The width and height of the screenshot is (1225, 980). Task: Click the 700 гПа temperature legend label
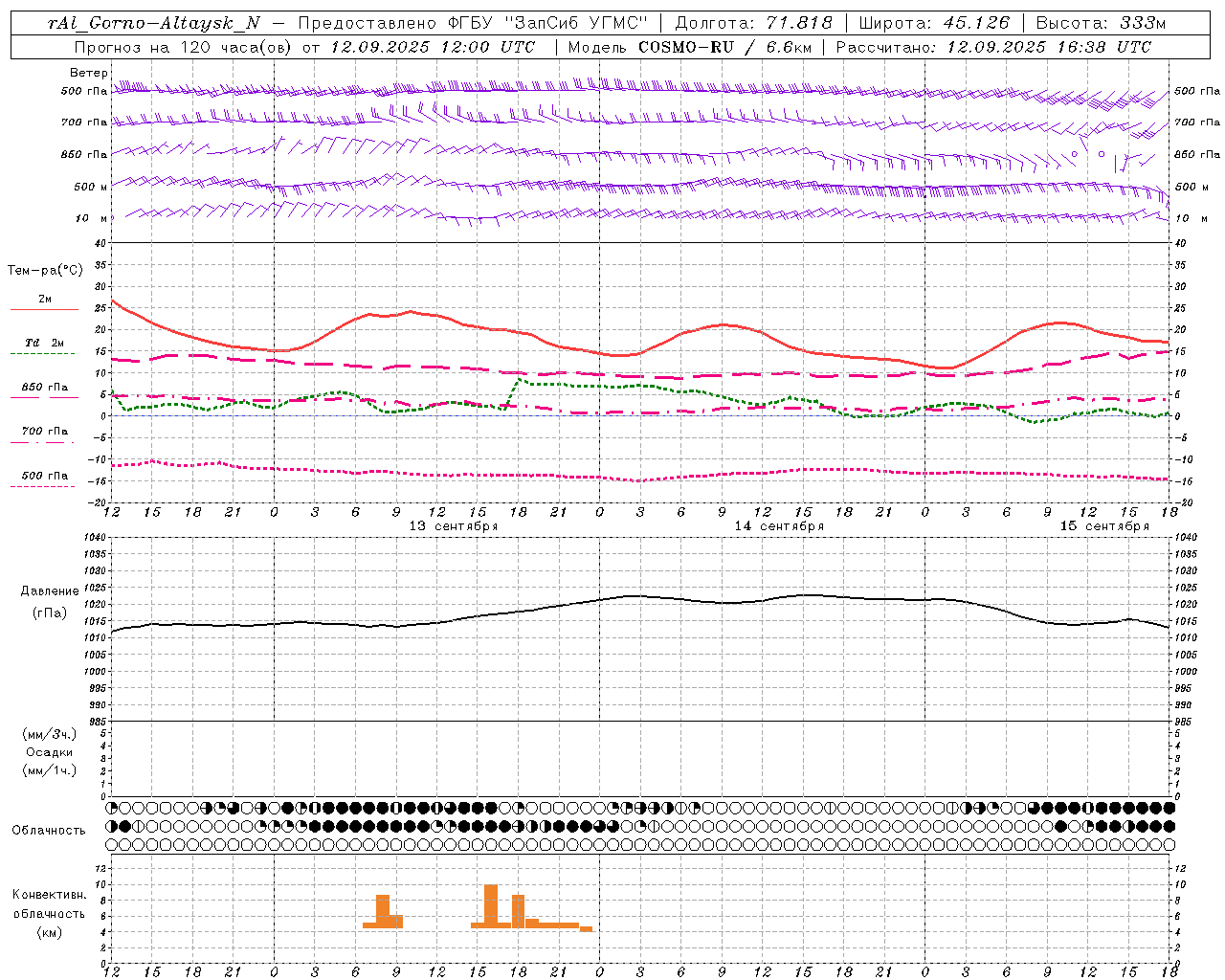point(45,431)
